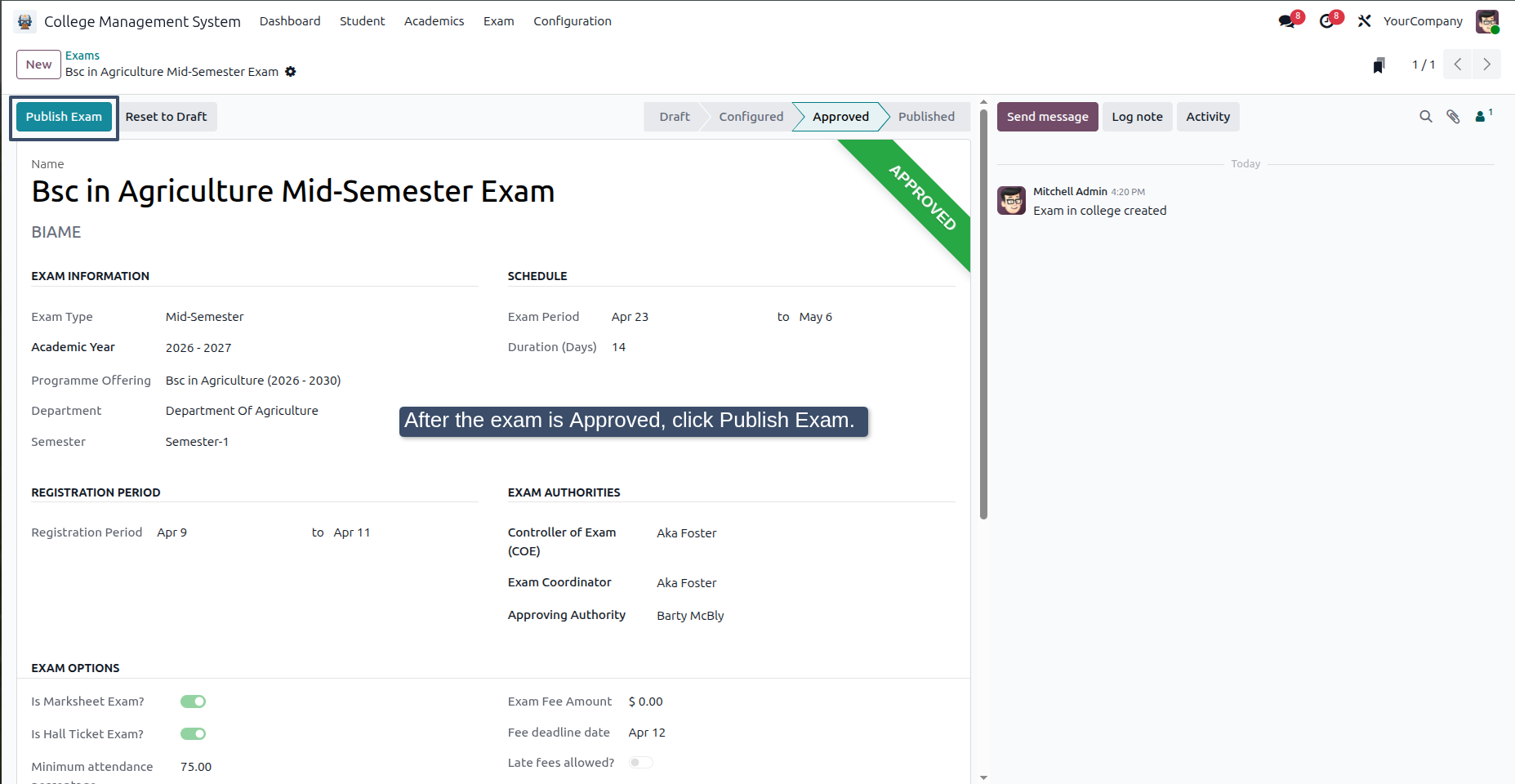
Task: Open the Dashboard menu
Action: [x=290, y=21]
